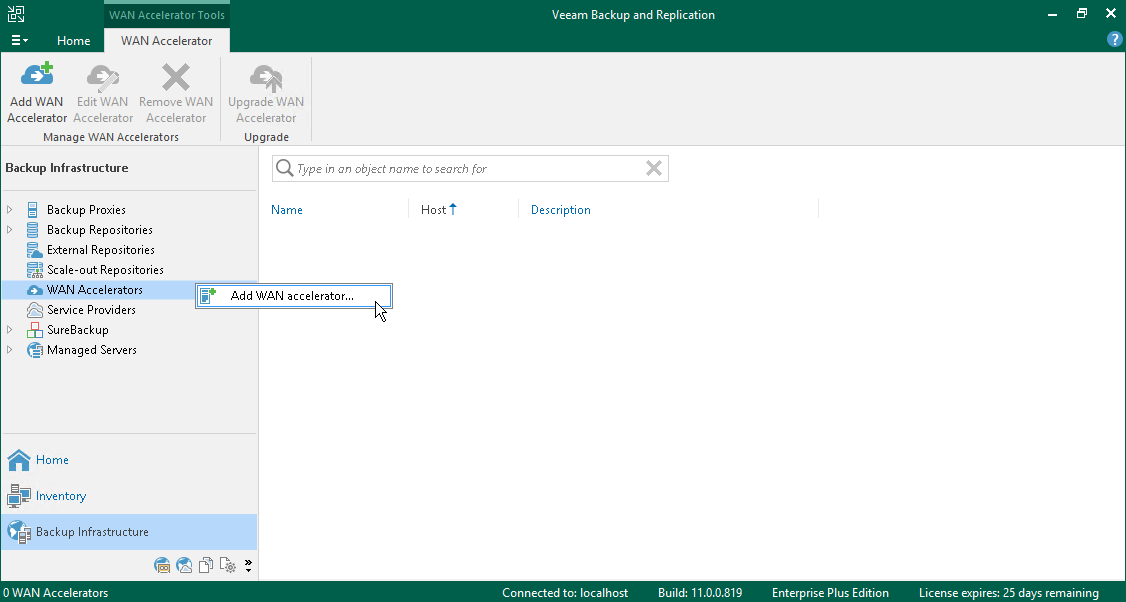
Task: Click the SureBackup icon
Action: pos(34,330)
